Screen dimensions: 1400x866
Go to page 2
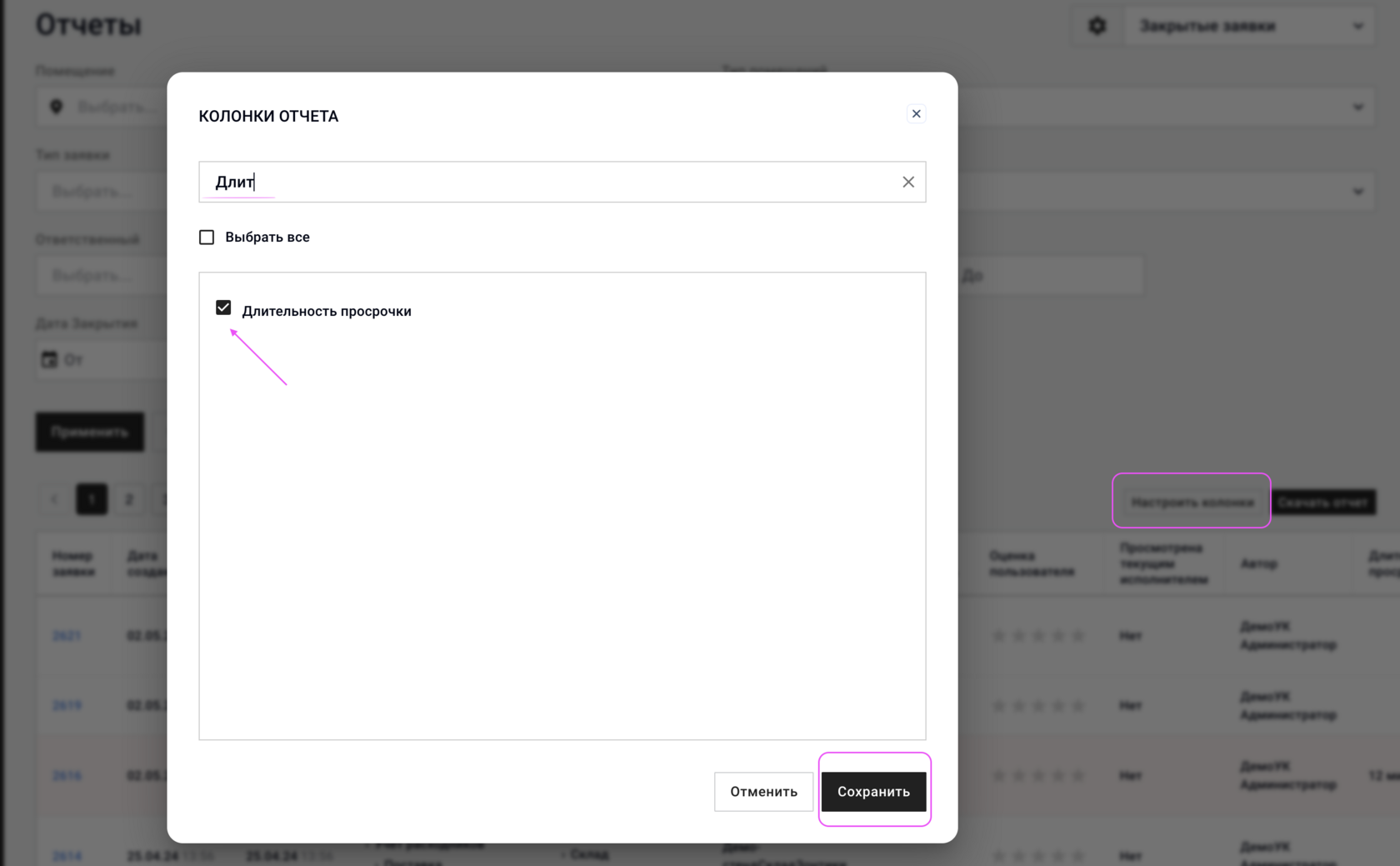pyautogui.click(x=128, y=499)
